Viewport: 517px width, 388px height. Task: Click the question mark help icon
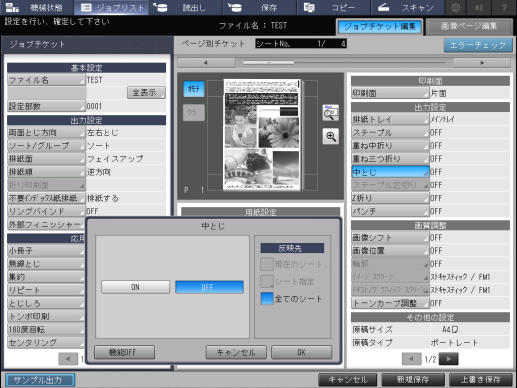point(504,7)
